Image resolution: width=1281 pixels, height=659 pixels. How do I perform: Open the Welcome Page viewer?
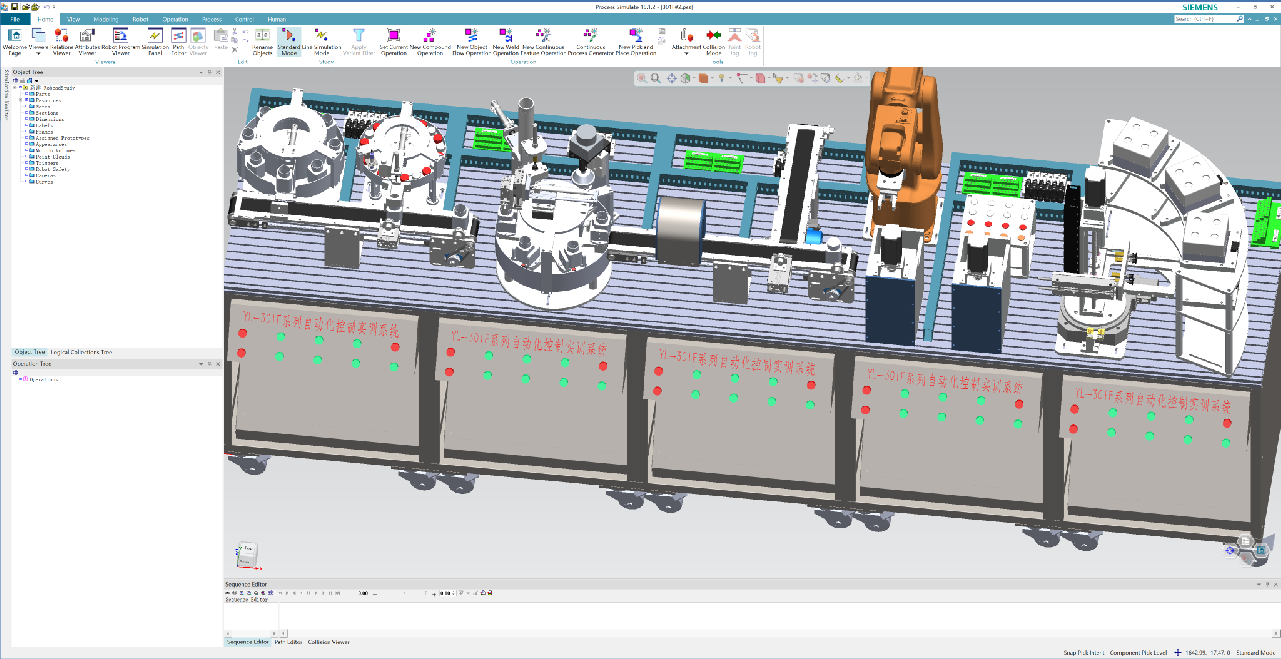[x=14, y=41]
